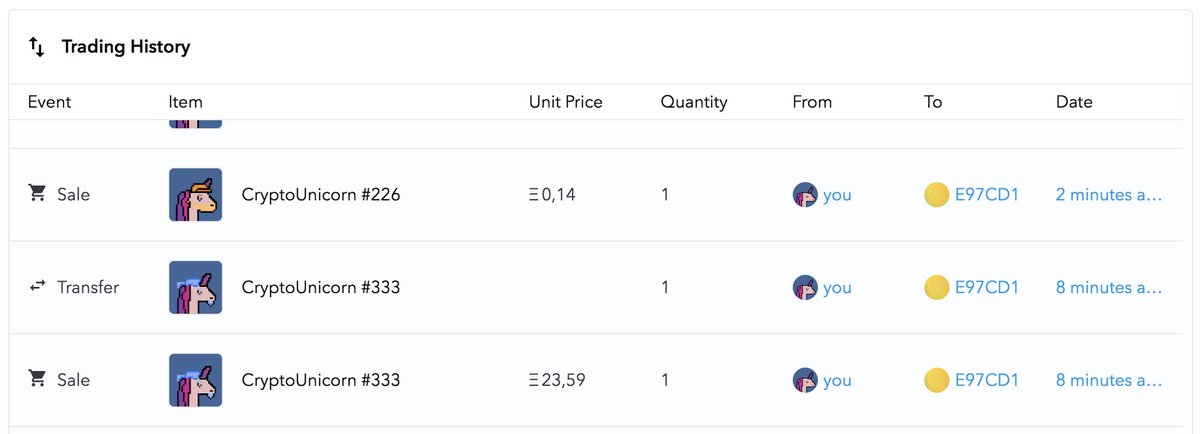Click the Date column header
Screen dimensions: 1200x434
tap(1074, 102)
